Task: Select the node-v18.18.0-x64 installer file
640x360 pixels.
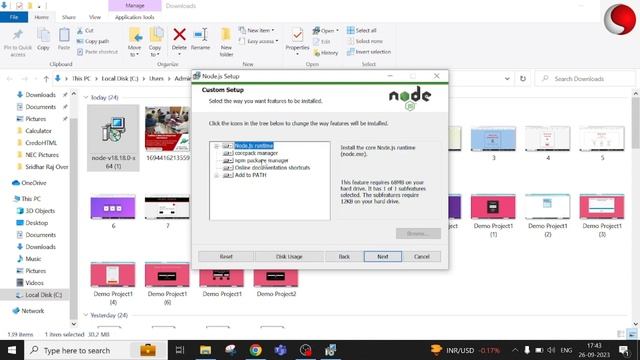Action: [113, 138]
